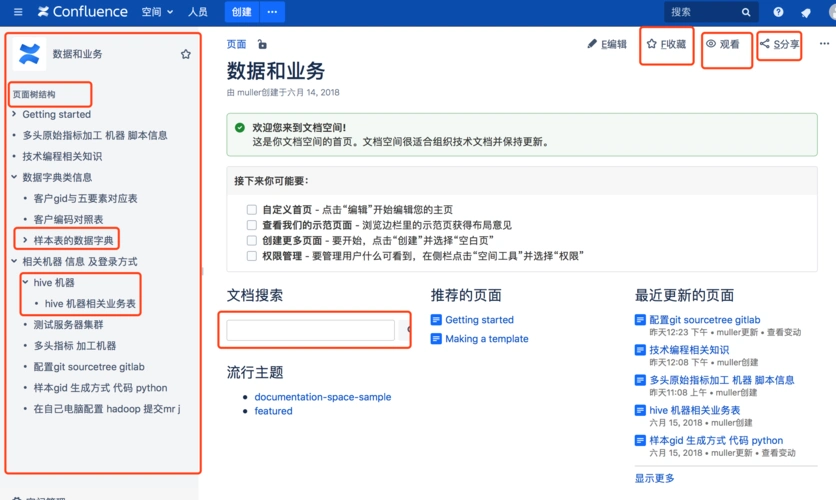Open the notifications icon in header
This screenshot has width=836, height=500.
coord(806,12)
